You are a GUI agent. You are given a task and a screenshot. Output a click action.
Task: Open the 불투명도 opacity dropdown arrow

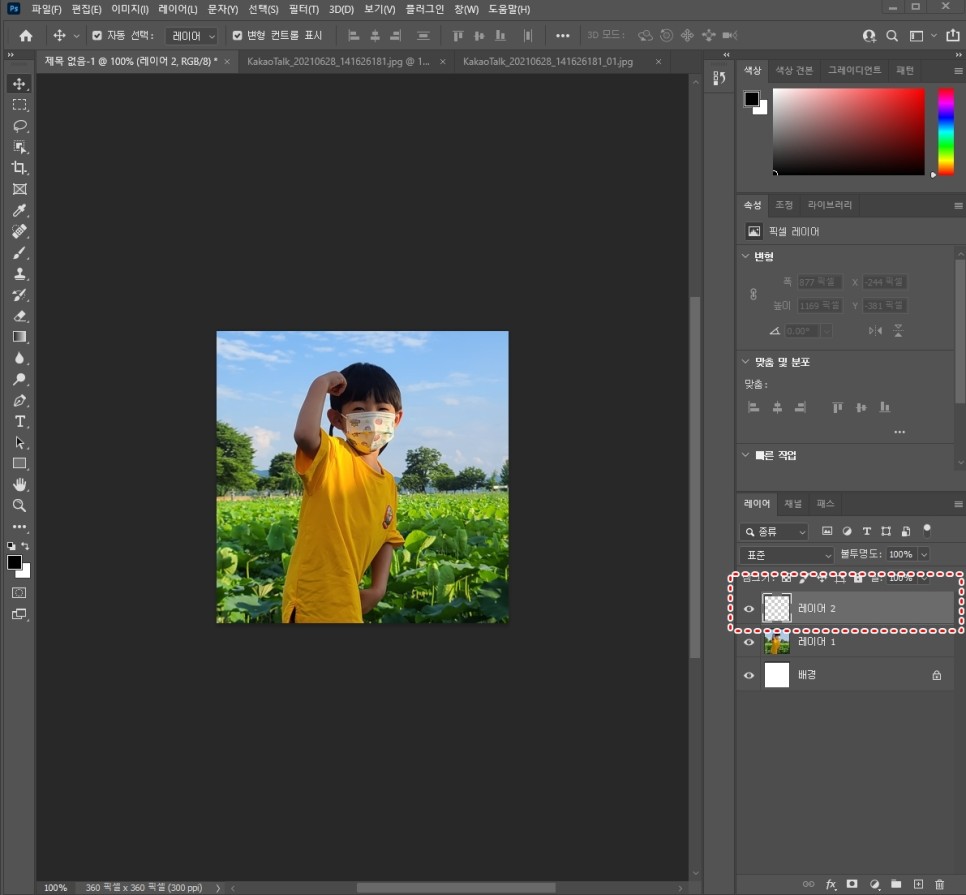pos(923,554)
